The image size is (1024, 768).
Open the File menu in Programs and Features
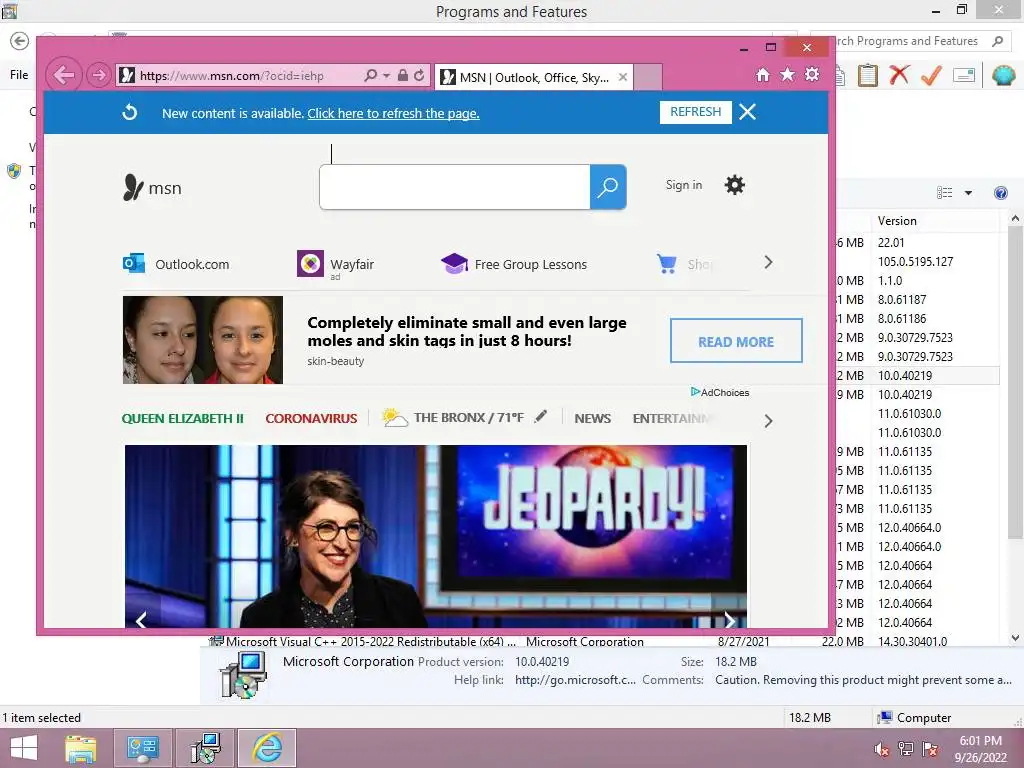coord(19,74)
